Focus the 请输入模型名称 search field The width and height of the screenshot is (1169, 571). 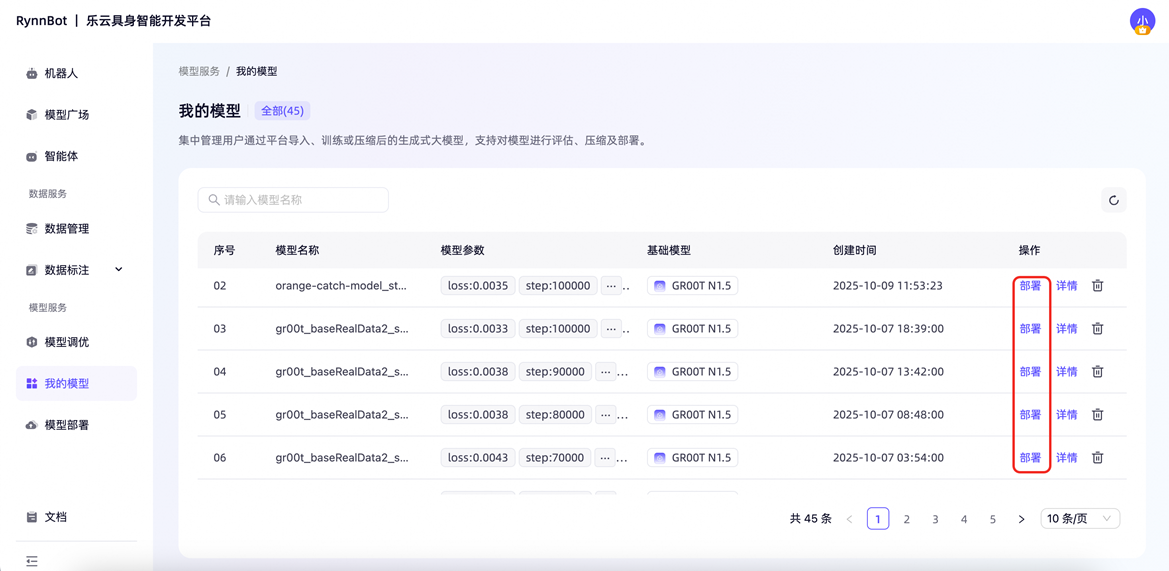point(293,200)
